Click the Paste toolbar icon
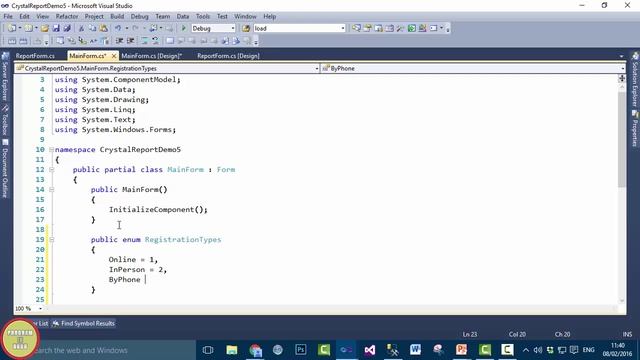Viewport: 640px width, 360px height. point(104,28)
